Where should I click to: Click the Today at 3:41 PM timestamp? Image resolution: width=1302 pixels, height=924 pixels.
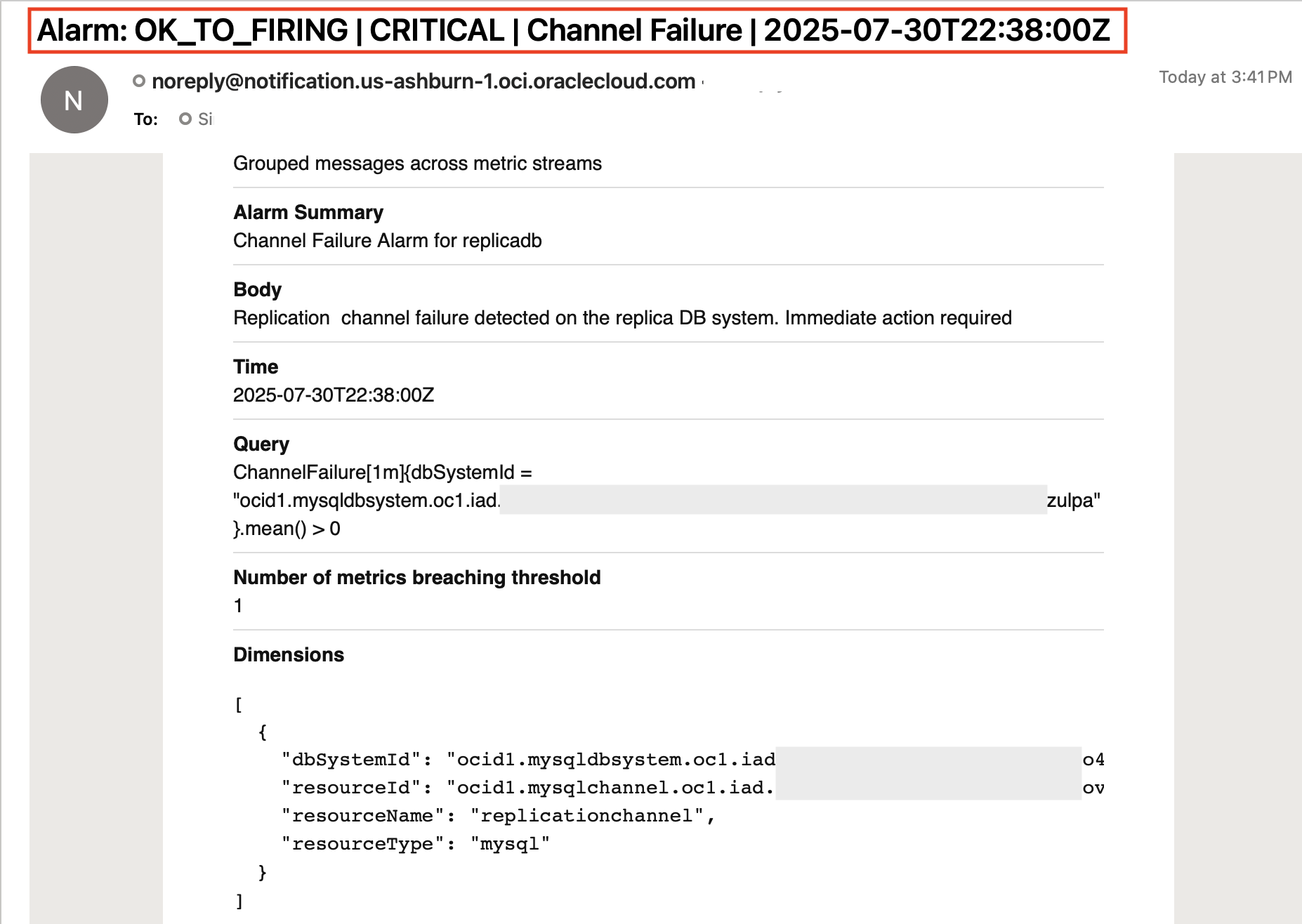(1225, 77)
